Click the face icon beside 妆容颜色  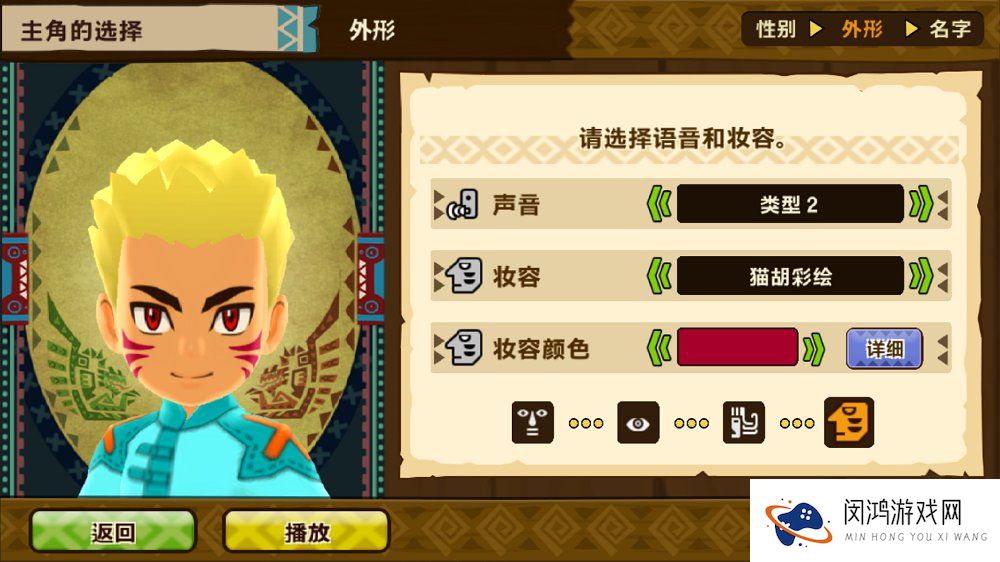(464, 348)
